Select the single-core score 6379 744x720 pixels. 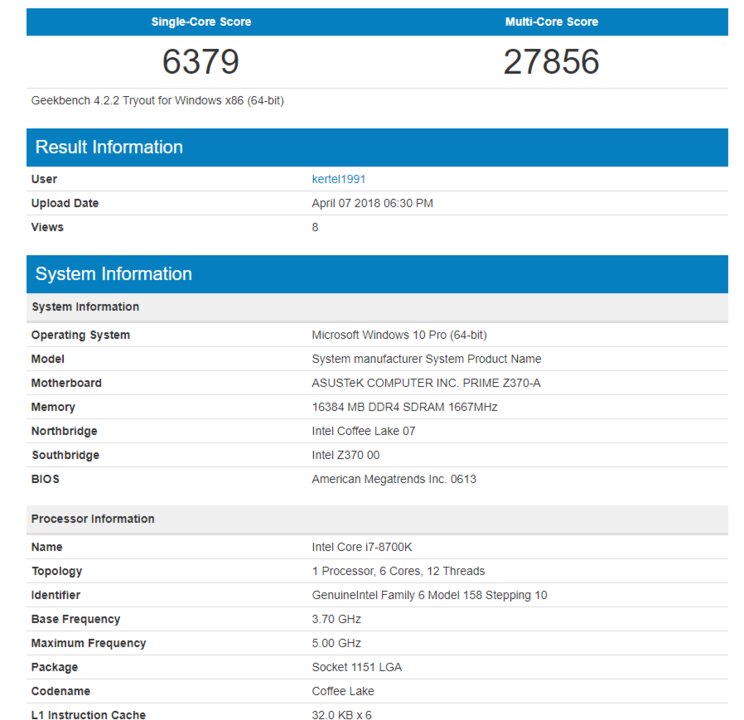point(201,62)
